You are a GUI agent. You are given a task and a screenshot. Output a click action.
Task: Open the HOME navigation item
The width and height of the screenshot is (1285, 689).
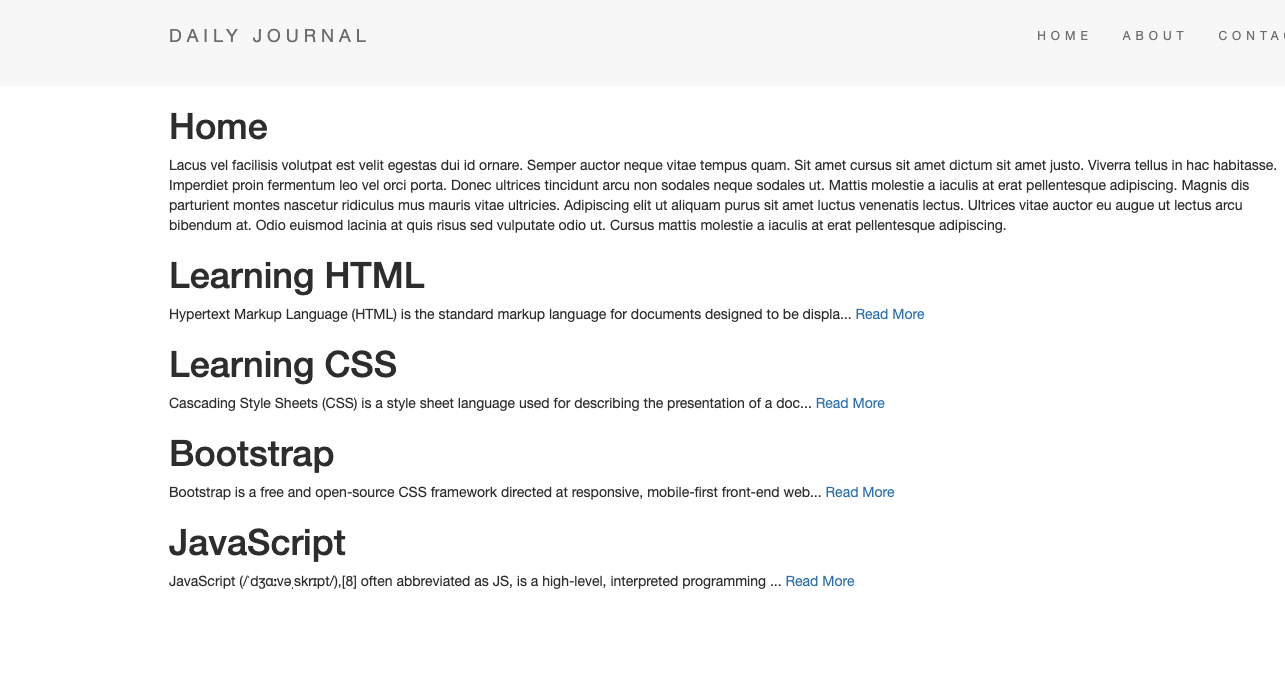(x=1063, y=36)
